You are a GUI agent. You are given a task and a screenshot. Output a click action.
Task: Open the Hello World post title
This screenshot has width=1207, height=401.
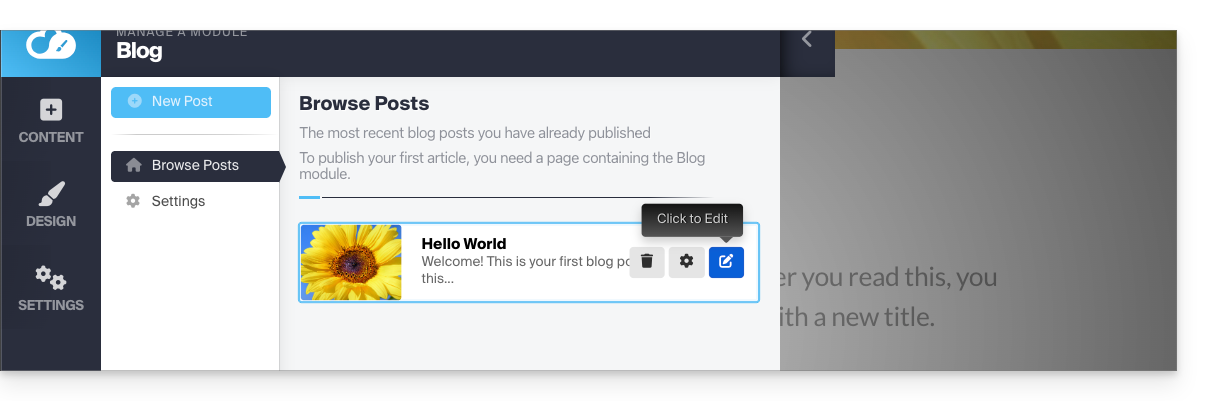464,244
